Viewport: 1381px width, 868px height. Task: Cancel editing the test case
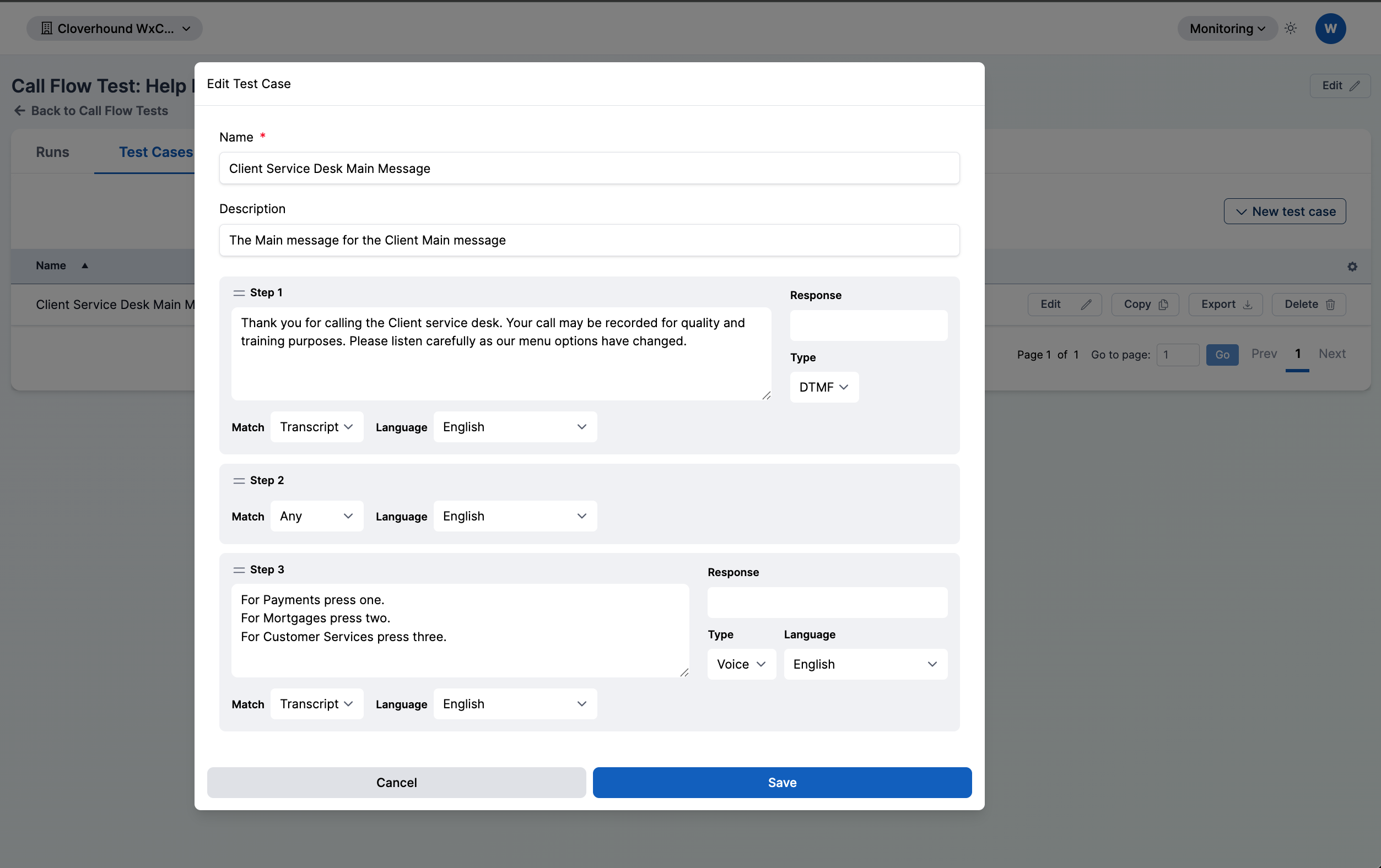[x=396, y=782]
